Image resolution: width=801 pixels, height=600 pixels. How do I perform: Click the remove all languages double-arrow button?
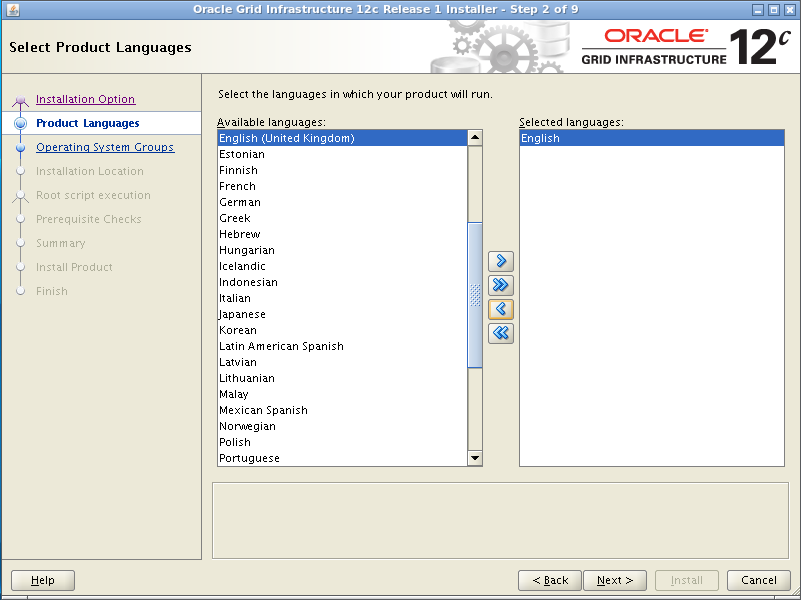tap(501, 333)
